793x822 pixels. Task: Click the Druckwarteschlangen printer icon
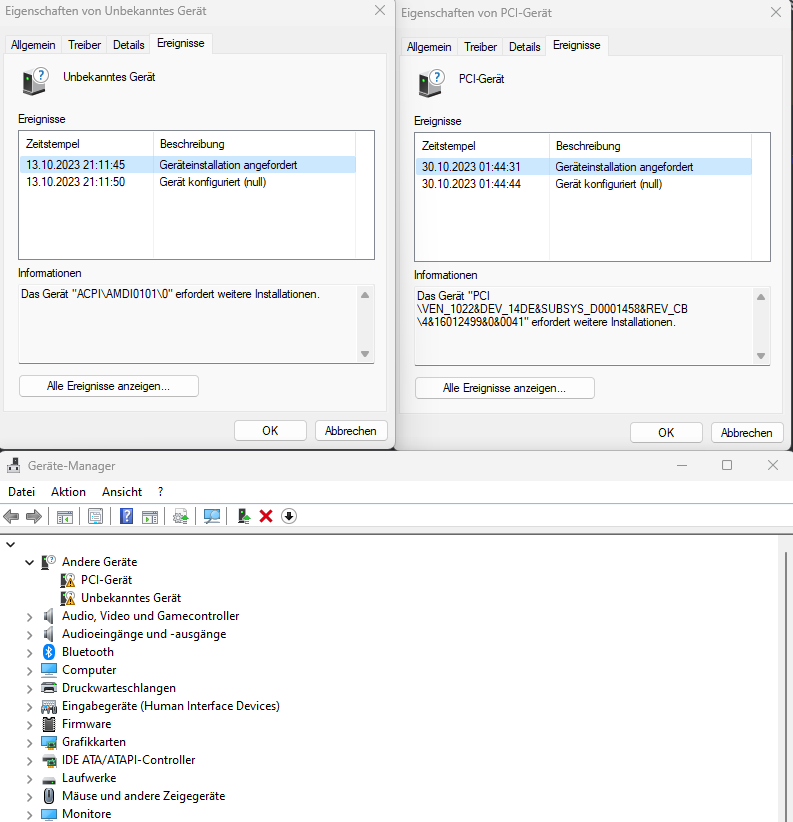click(49, 688)
